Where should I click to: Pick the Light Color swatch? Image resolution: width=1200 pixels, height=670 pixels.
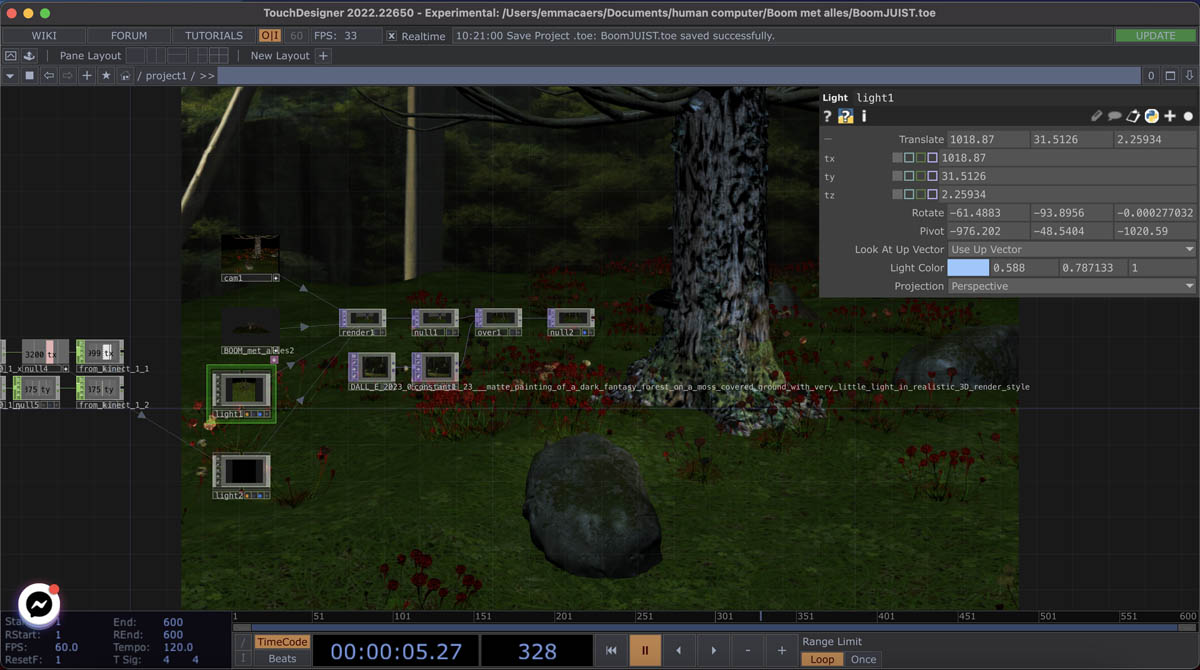pyautogui.click(x=968, y=268)
